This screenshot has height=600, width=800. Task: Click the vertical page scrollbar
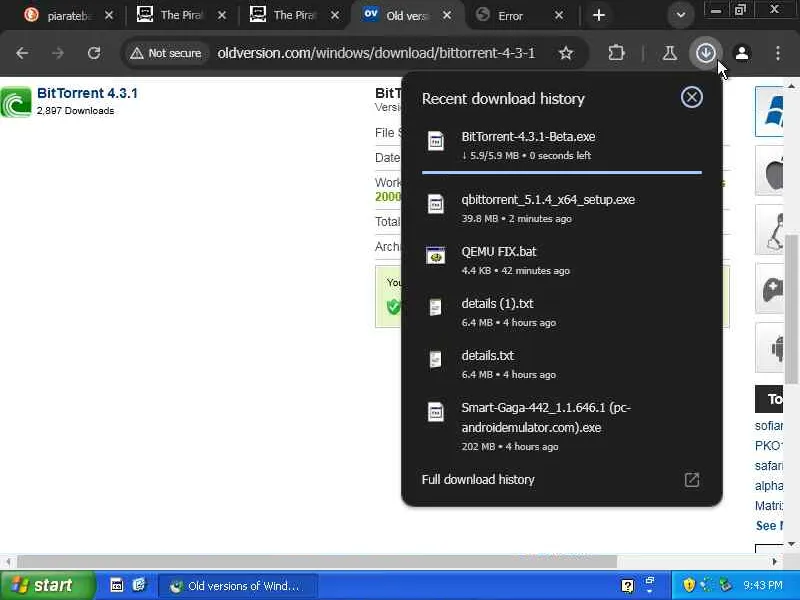tap(791, 309)
